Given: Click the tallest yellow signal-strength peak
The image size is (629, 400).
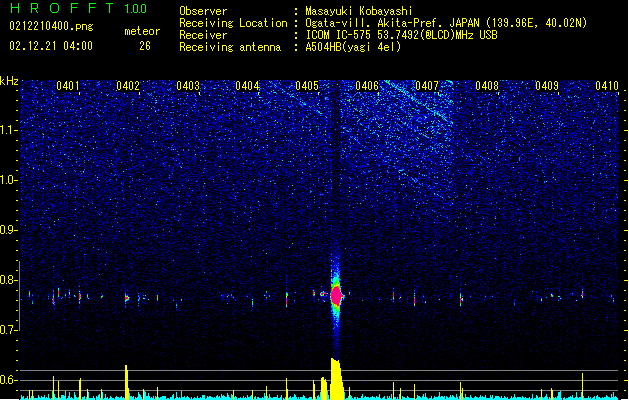Looking at the screenshot, I should 336,379.
